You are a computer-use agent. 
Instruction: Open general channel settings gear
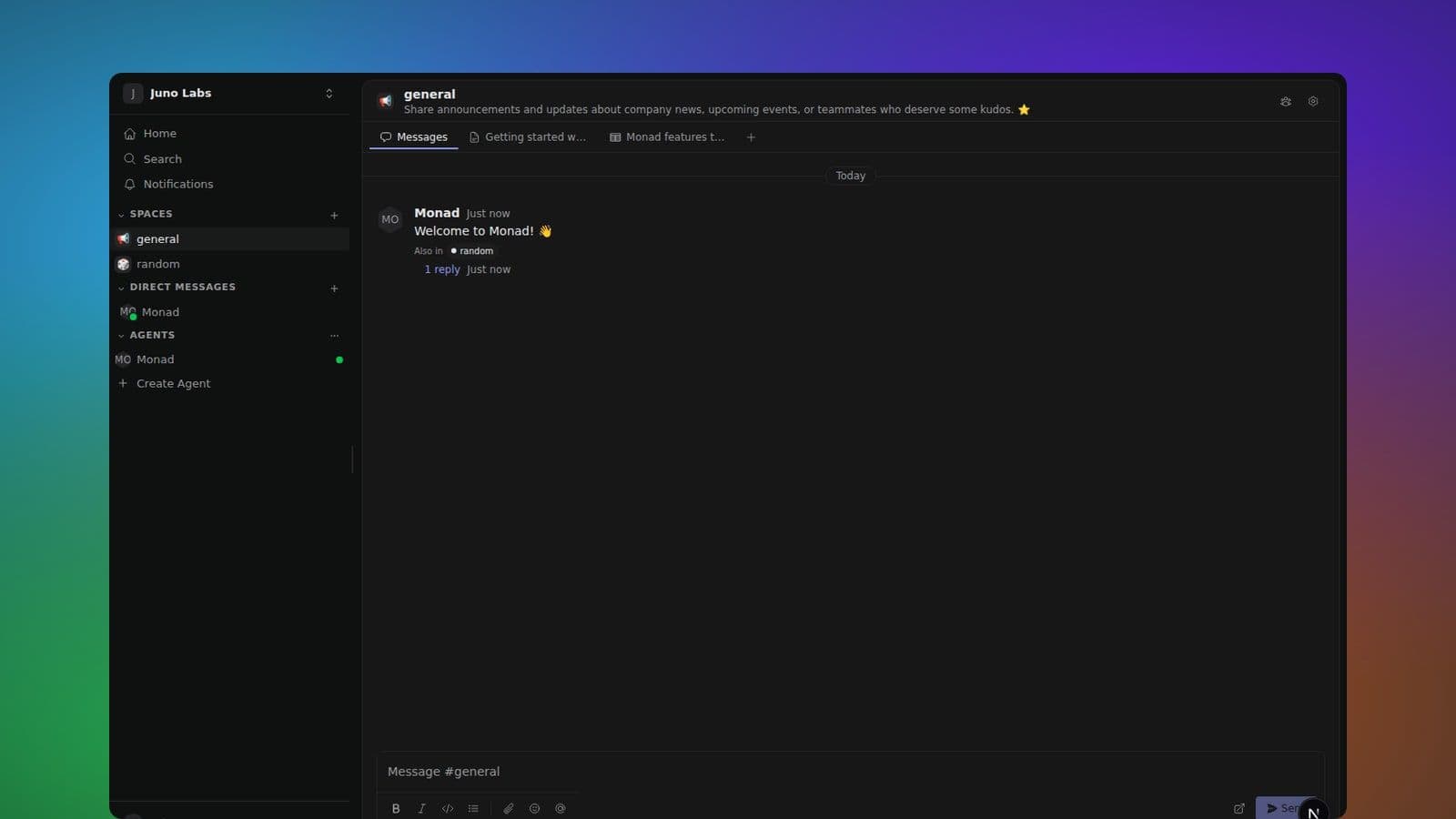pyautogui.click(x=1313, y=101)
